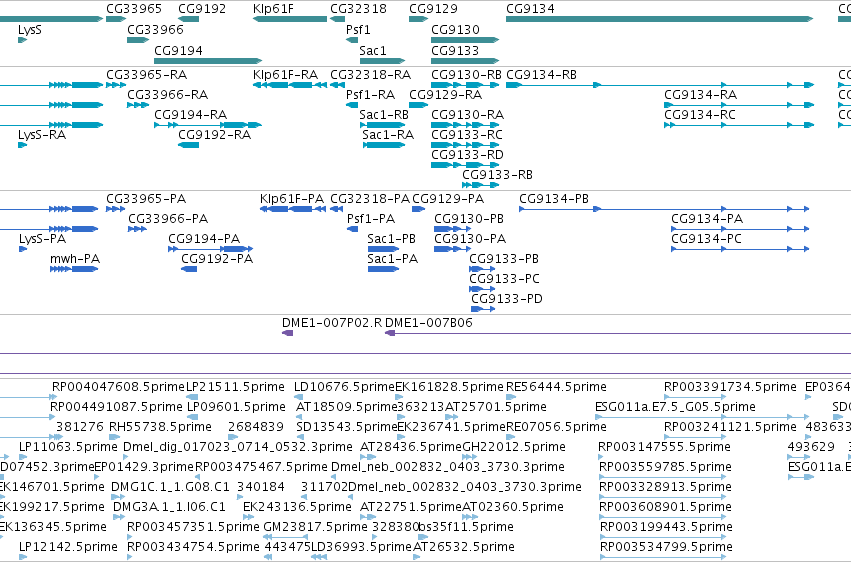Select the DME1-007B06 clone label

[429, 323]
